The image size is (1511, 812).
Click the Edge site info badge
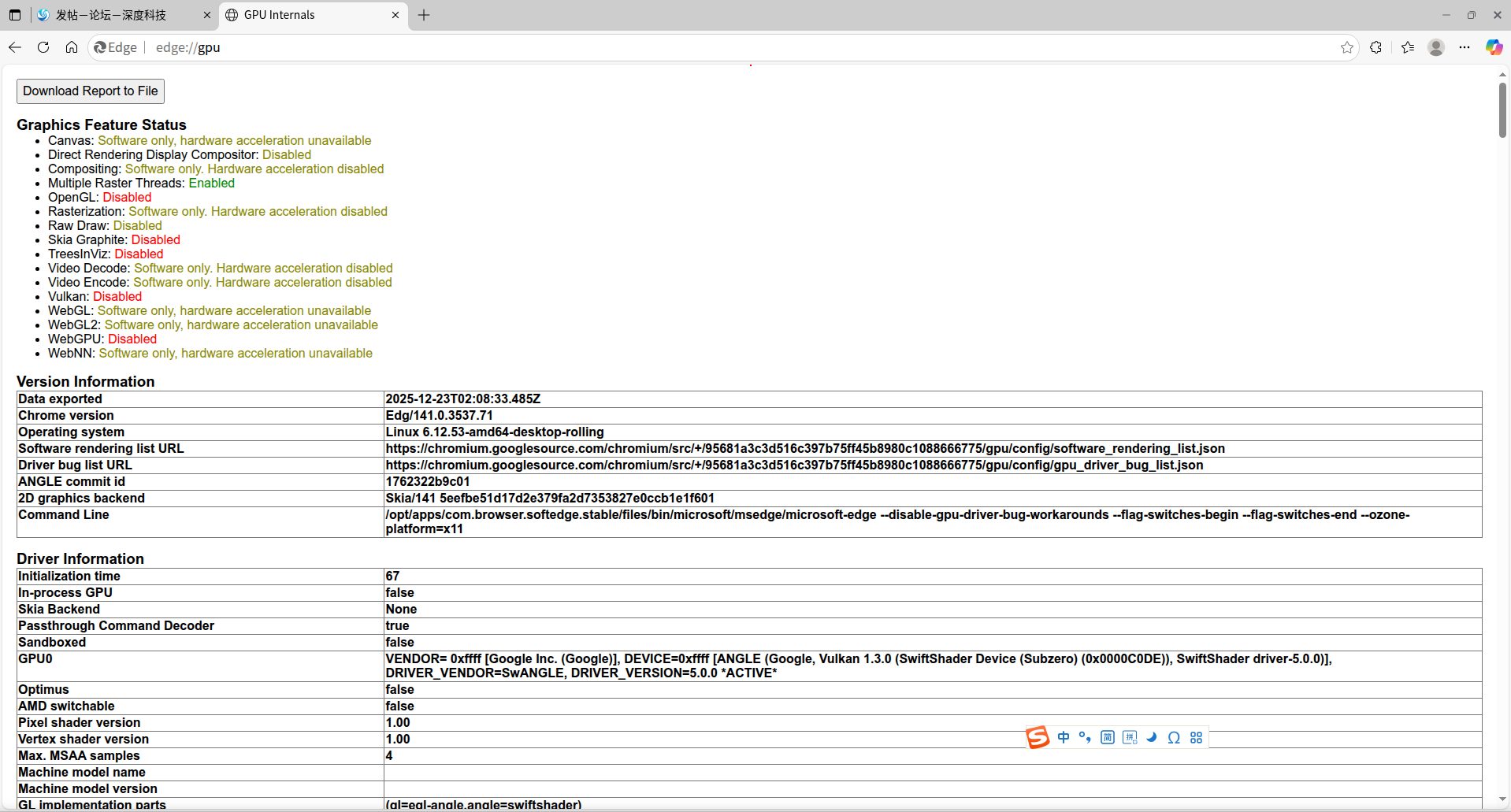[x=115, y=47]
